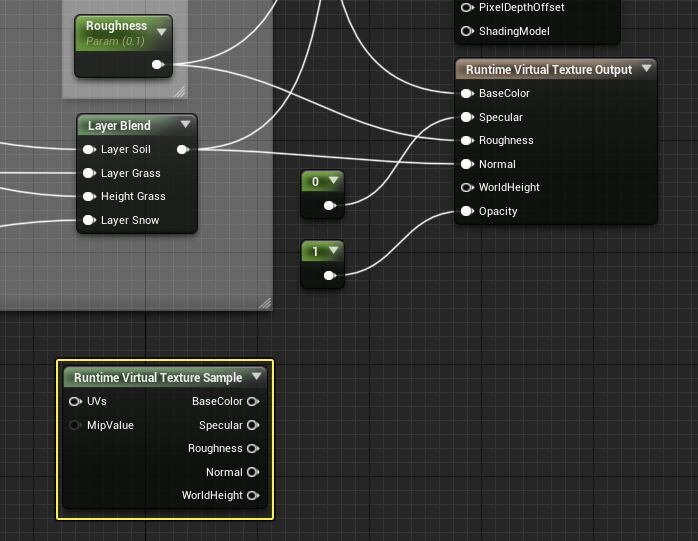Click the Layer Blend node output pin
Viewport: 698px width, 541px height.
(182, 150)
